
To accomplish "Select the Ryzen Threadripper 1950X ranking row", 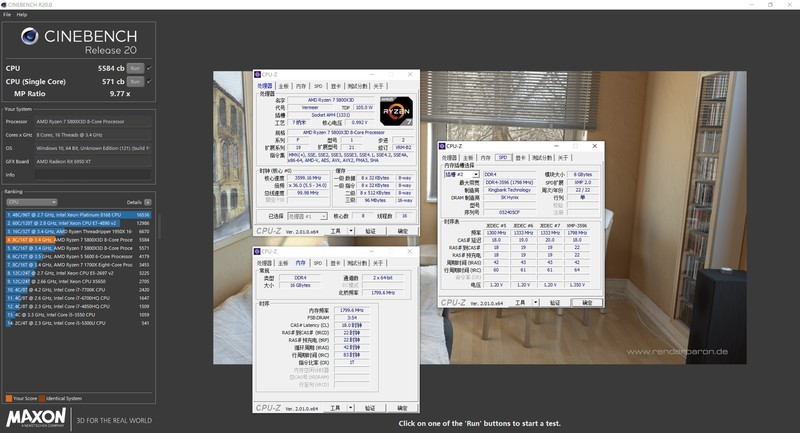I will (x=79, y=232).
